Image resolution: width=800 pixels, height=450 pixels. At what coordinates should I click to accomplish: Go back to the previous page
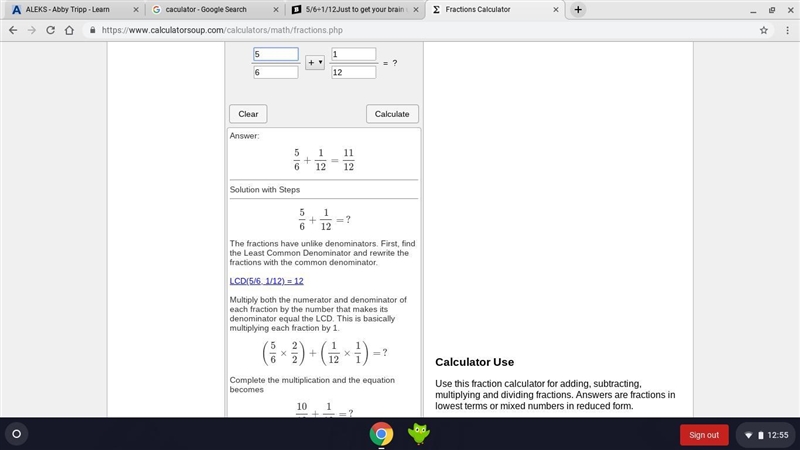coord(13,30)
